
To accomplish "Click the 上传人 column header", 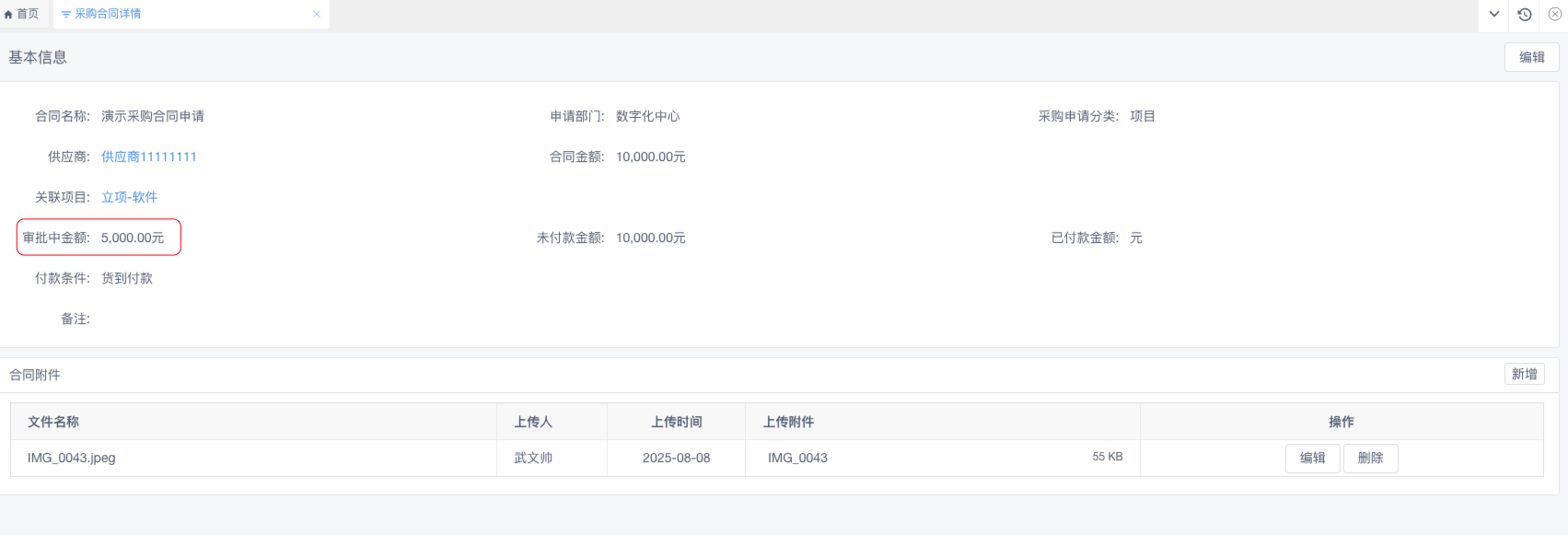I will coord(533,422).
